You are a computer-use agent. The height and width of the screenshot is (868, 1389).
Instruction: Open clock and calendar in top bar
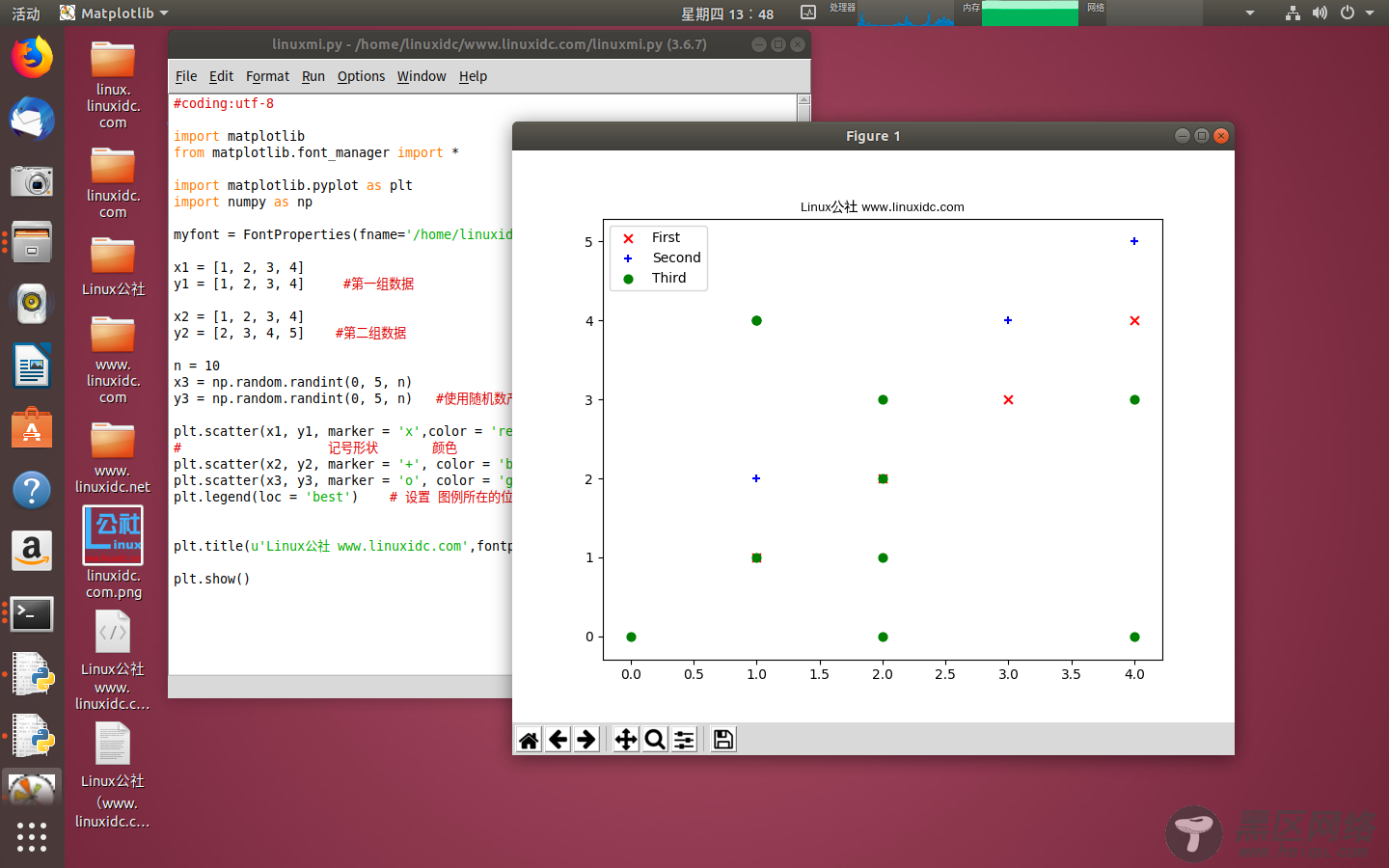(x=727, y=14)
